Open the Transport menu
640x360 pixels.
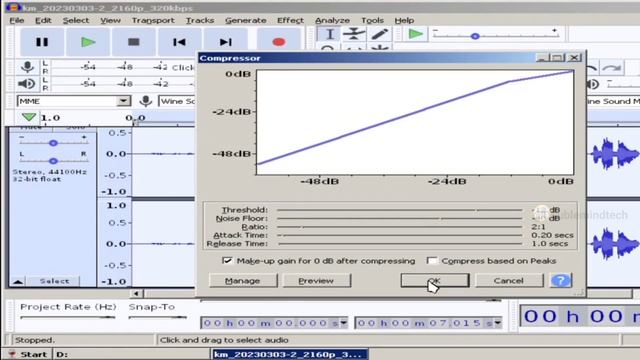(x=153, y=20)
